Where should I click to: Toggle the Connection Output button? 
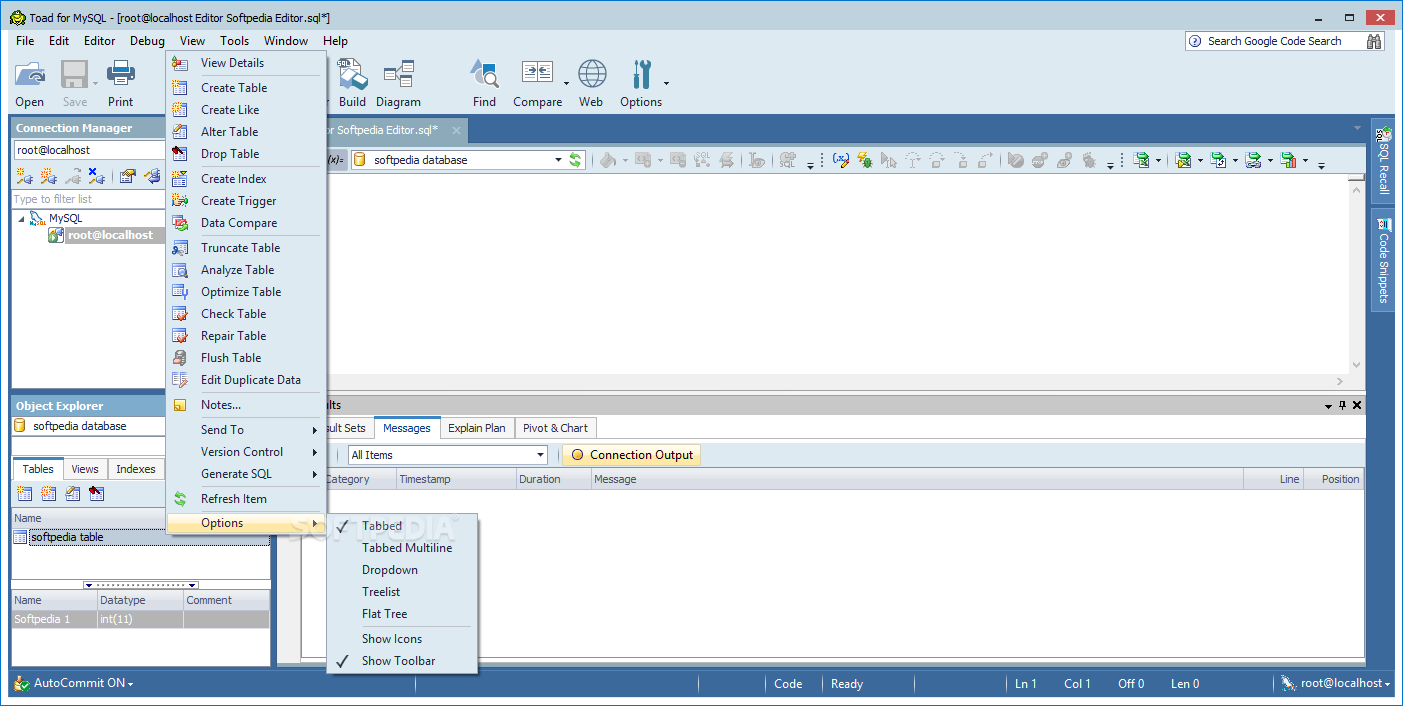[x=632, y=455]
